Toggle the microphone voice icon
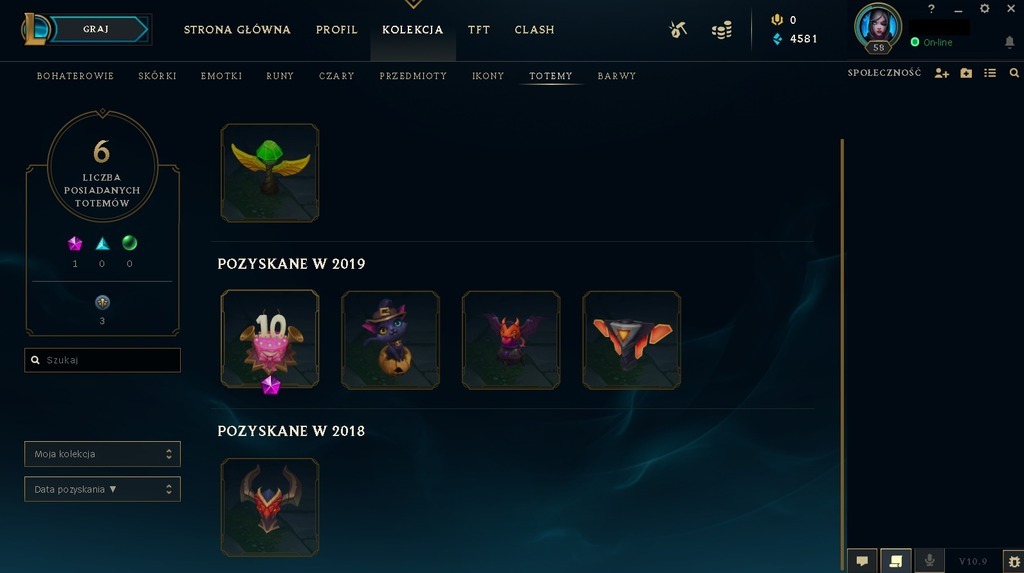1024x573 pixels. (929, 561)
